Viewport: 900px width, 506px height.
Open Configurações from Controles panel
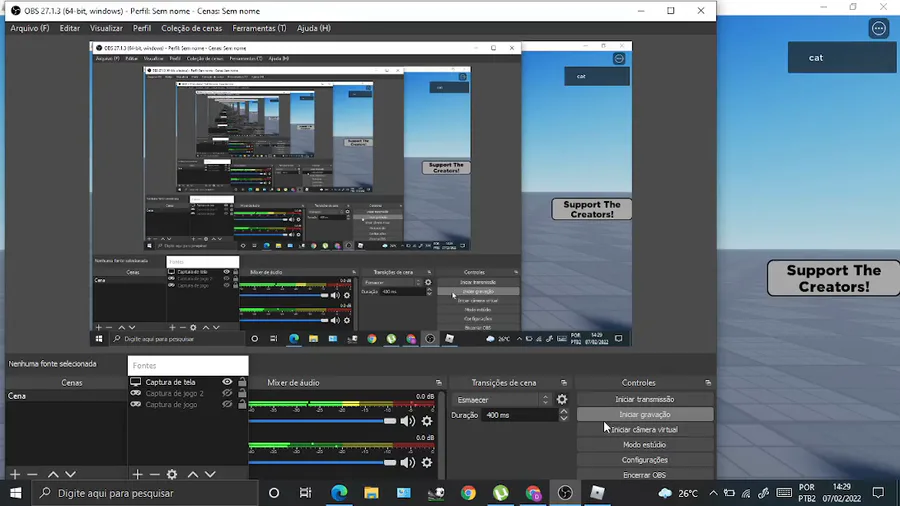(x=645, y=460)
